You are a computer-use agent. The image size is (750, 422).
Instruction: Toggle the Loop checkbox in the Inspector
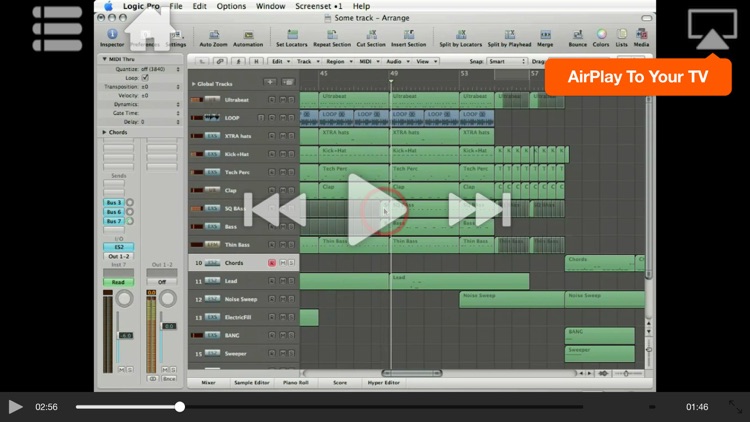tap(145, 78)
